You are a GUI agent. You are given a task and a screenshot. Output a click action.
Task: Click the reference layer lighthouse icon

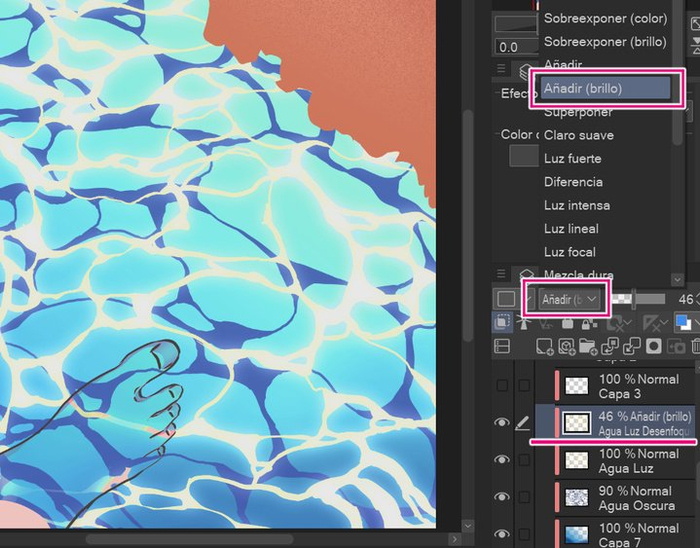[x=524, y=323]
